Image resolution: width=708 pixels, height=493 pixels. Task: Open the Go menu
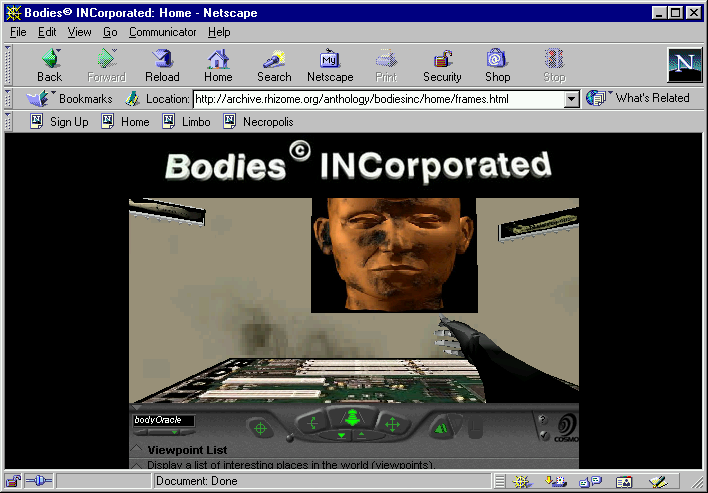[110, 32]
